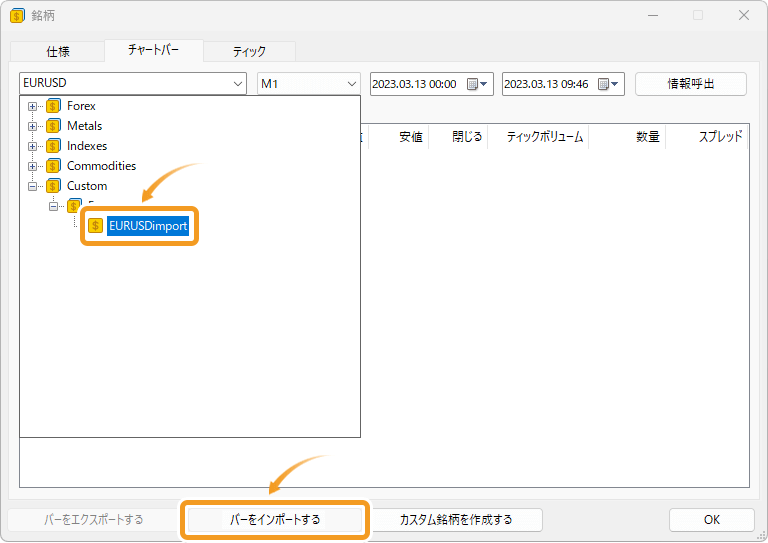Select Custom in the symbol tree
This screenshot has height=543, width=768.
click(87, 186)
